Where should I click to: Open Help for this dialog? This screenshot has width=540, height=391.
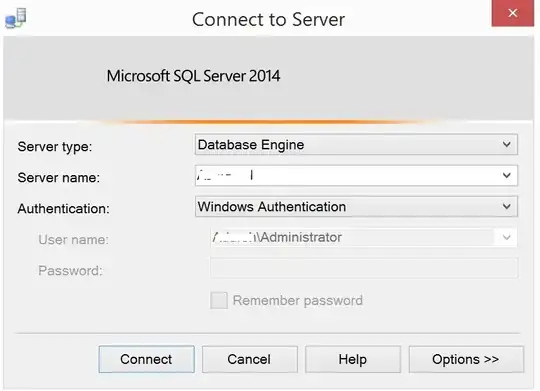(x=353, y=359)
